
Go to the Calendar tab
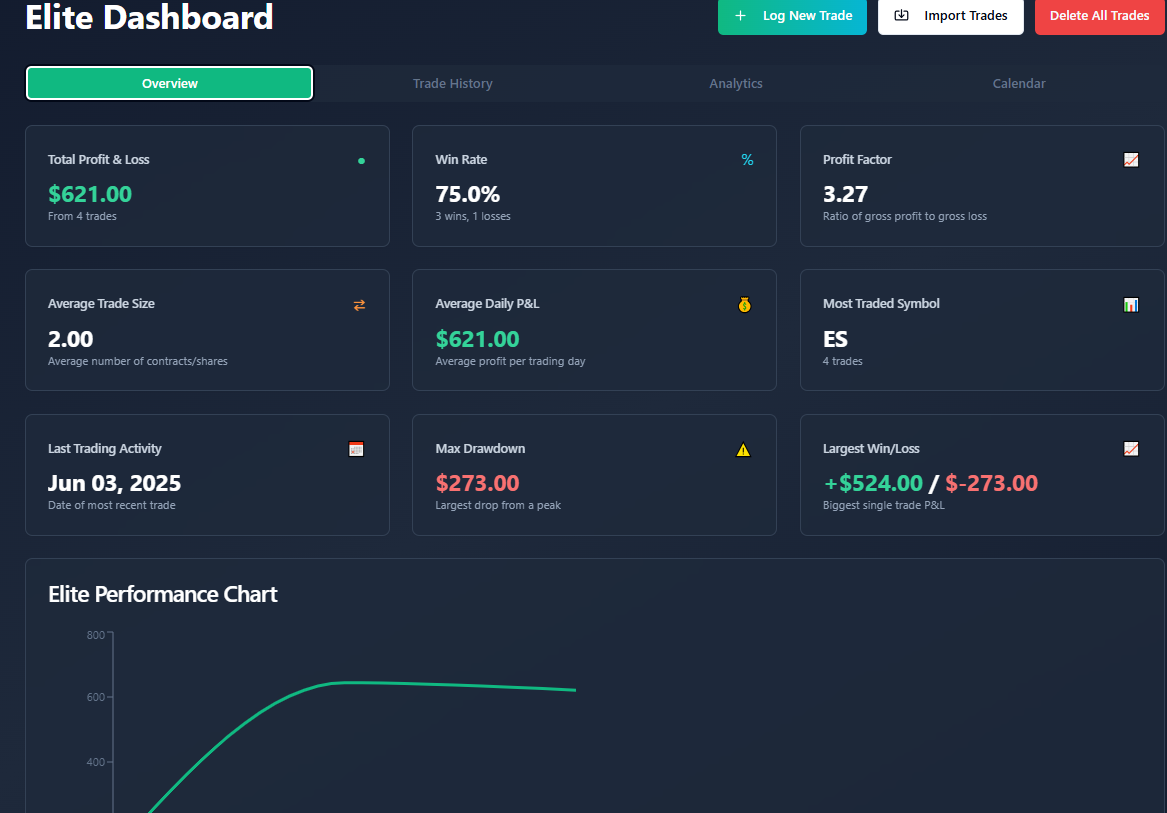point(1019,83)
